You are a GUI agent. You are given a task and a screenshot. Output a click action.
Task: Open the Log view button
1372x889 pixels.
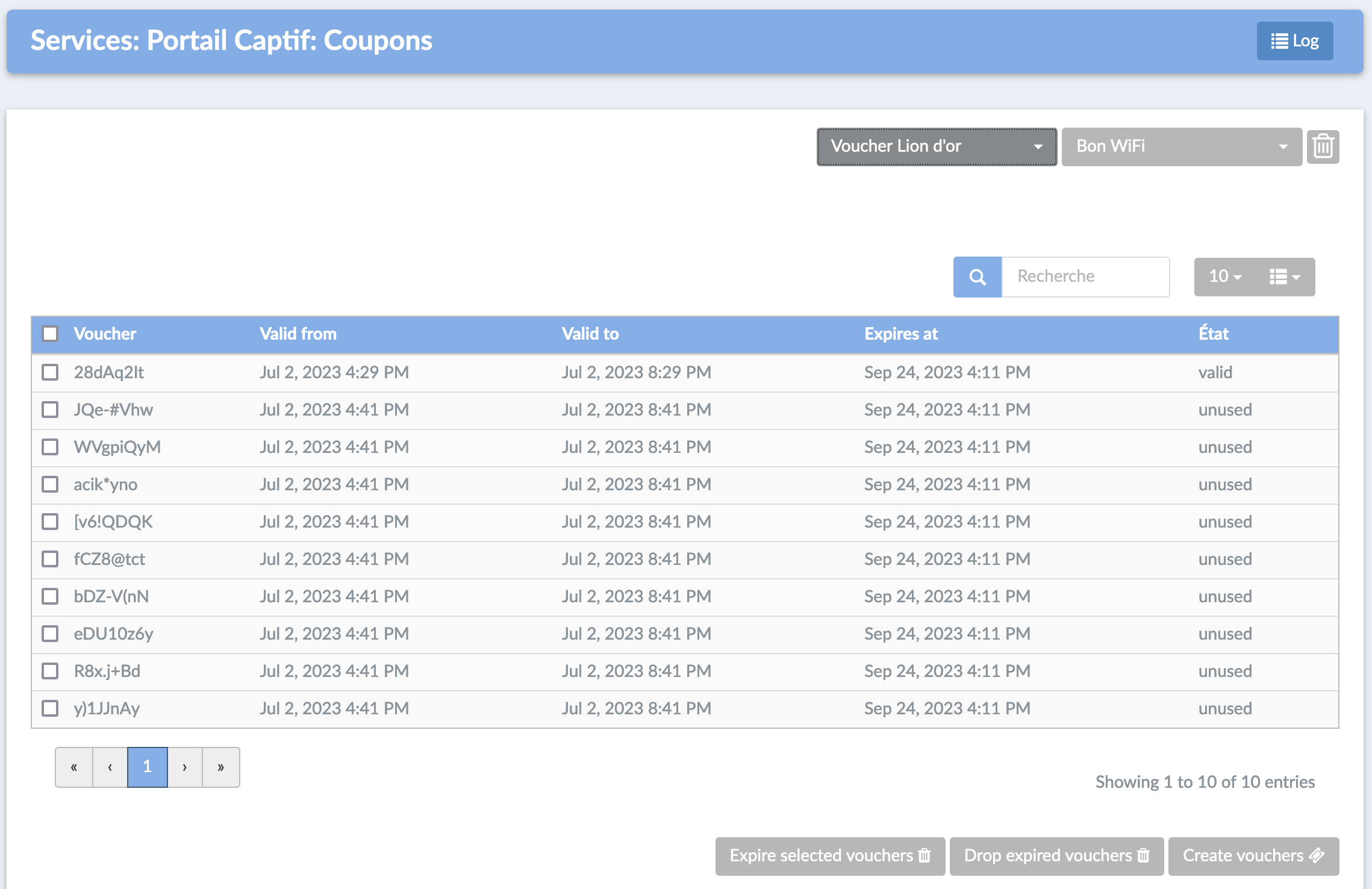1294,41
